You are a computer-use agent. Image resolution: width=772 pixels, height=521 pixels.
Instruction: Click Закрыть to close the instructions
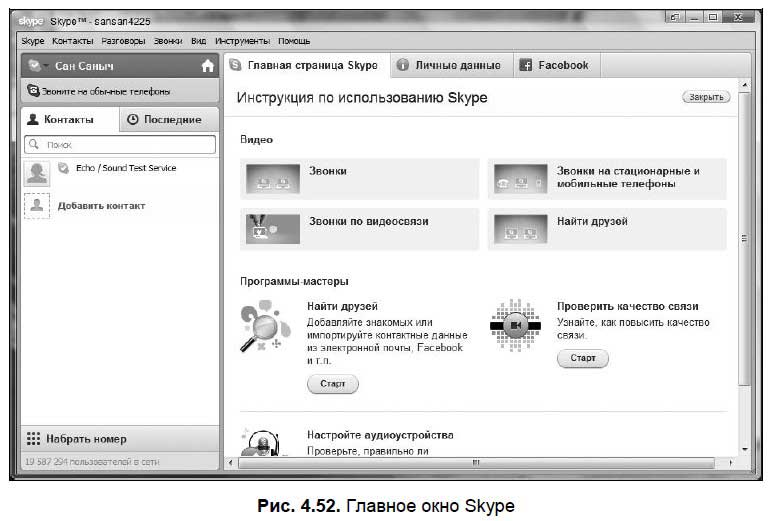[x=706, y=97]
